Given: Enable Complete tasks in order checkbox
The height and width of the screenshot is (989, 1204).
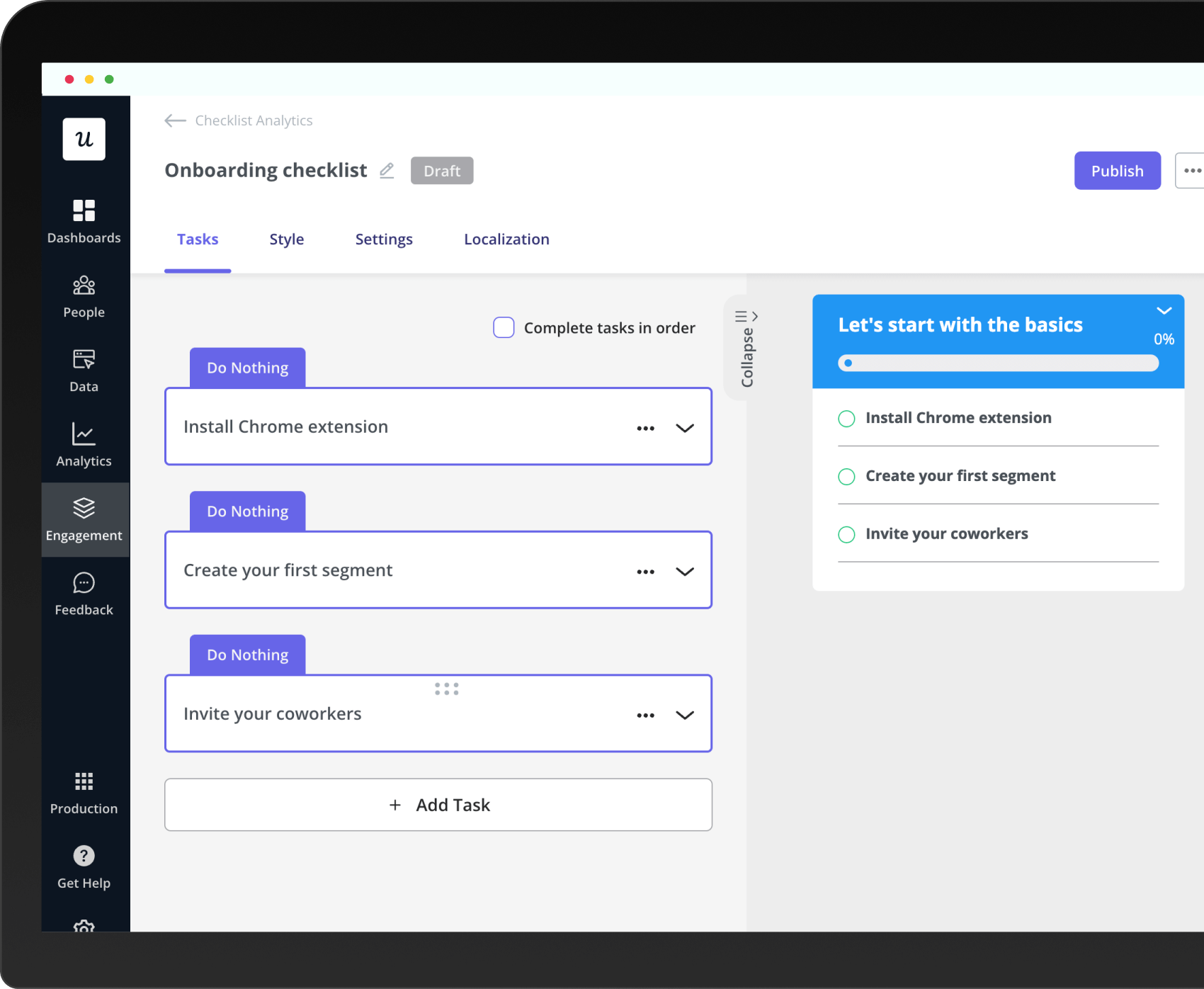Looking at the screenshot, I should pyautogui.click(x=504, y=327).
